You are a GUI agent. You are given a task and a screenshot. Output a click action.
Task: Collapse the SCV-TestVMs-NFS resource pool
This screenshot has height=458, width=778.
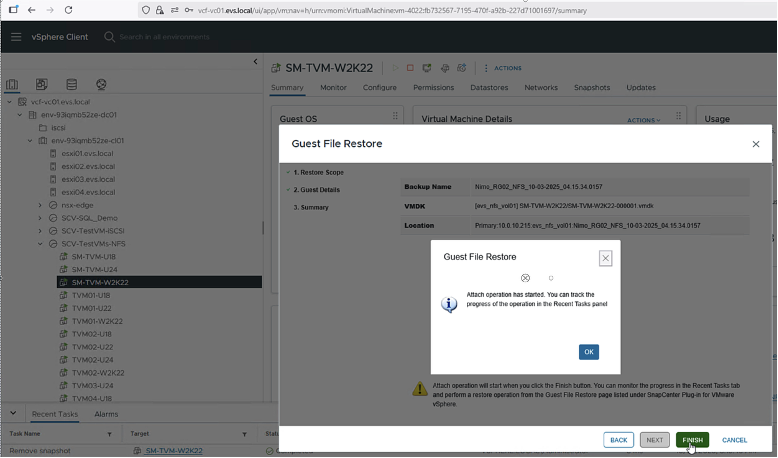point(40,244)
